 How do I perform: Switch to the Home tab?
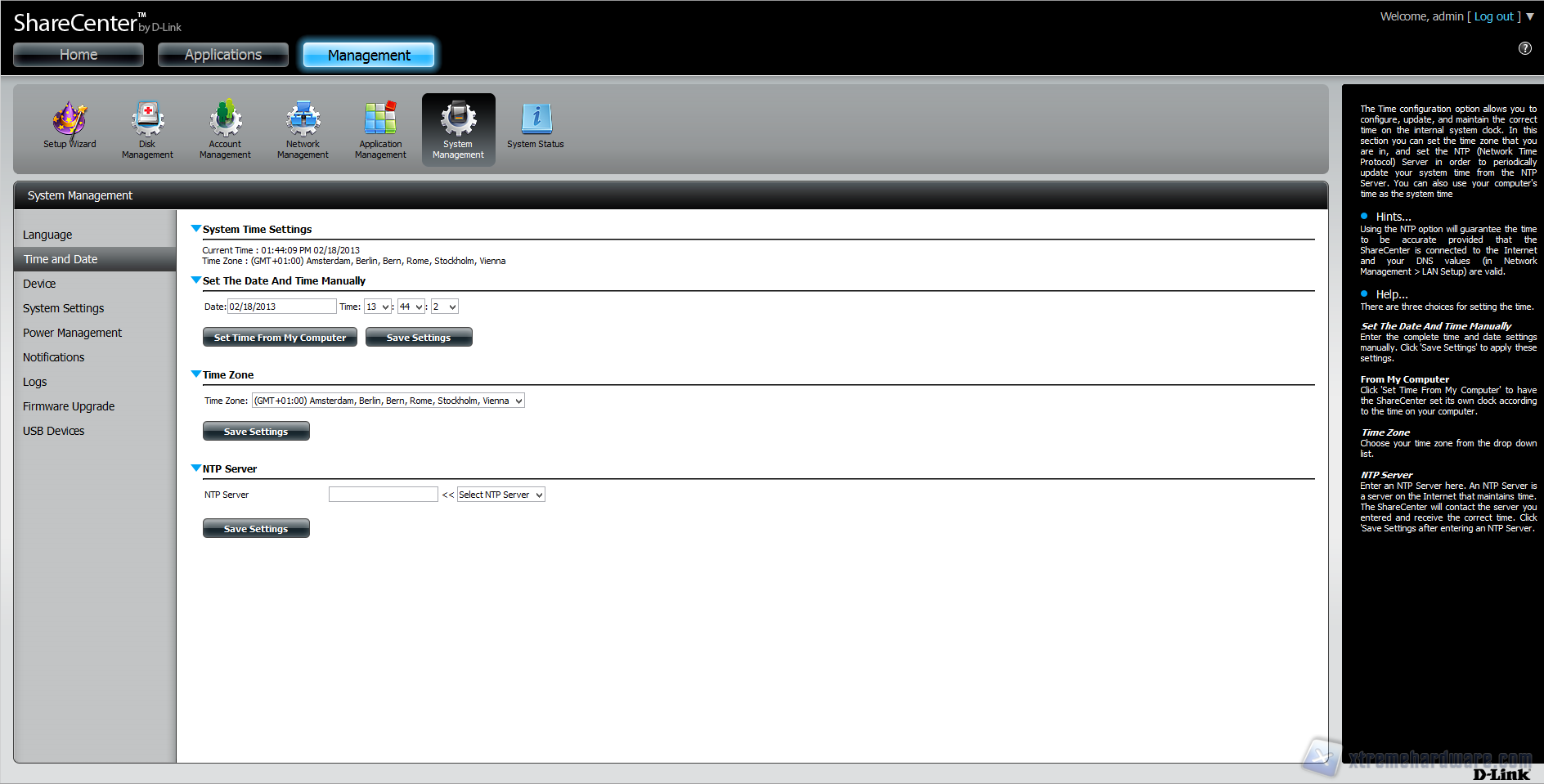(79, 55)
